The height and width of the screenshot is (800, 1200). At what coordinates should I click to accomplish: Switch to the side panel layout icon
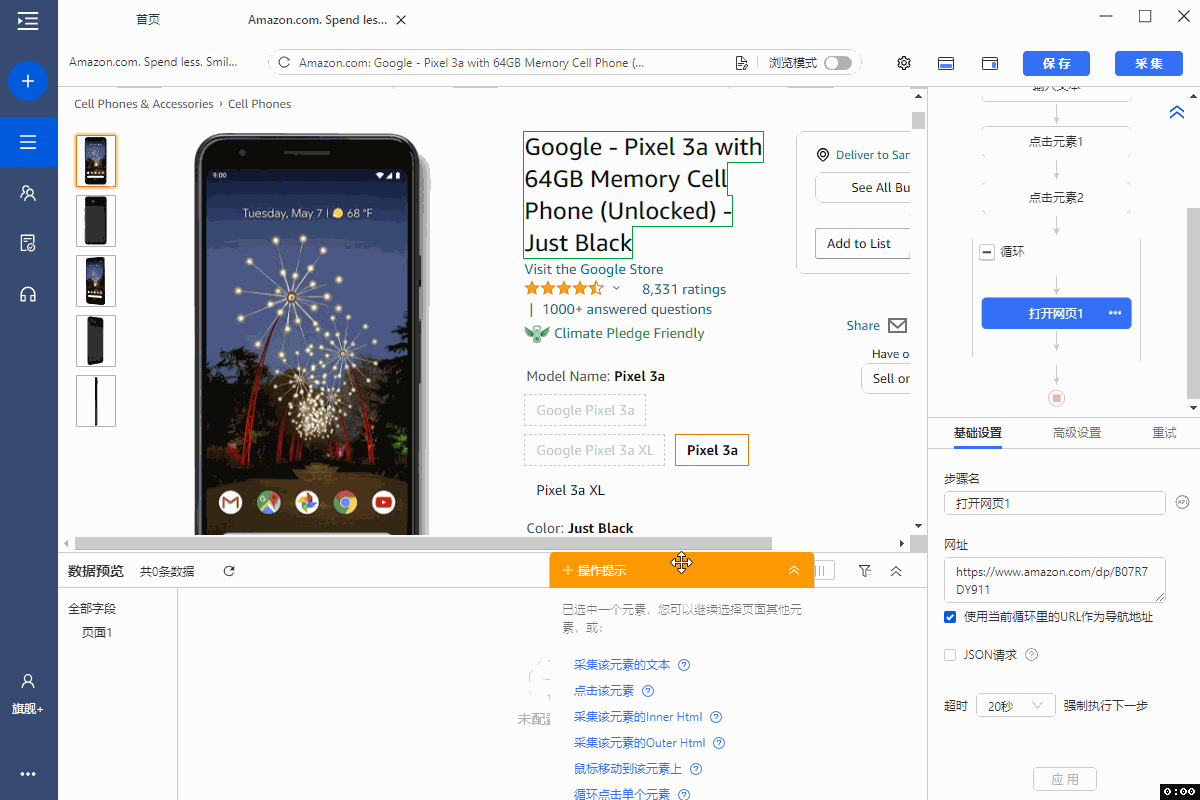(x=990, y=63)
